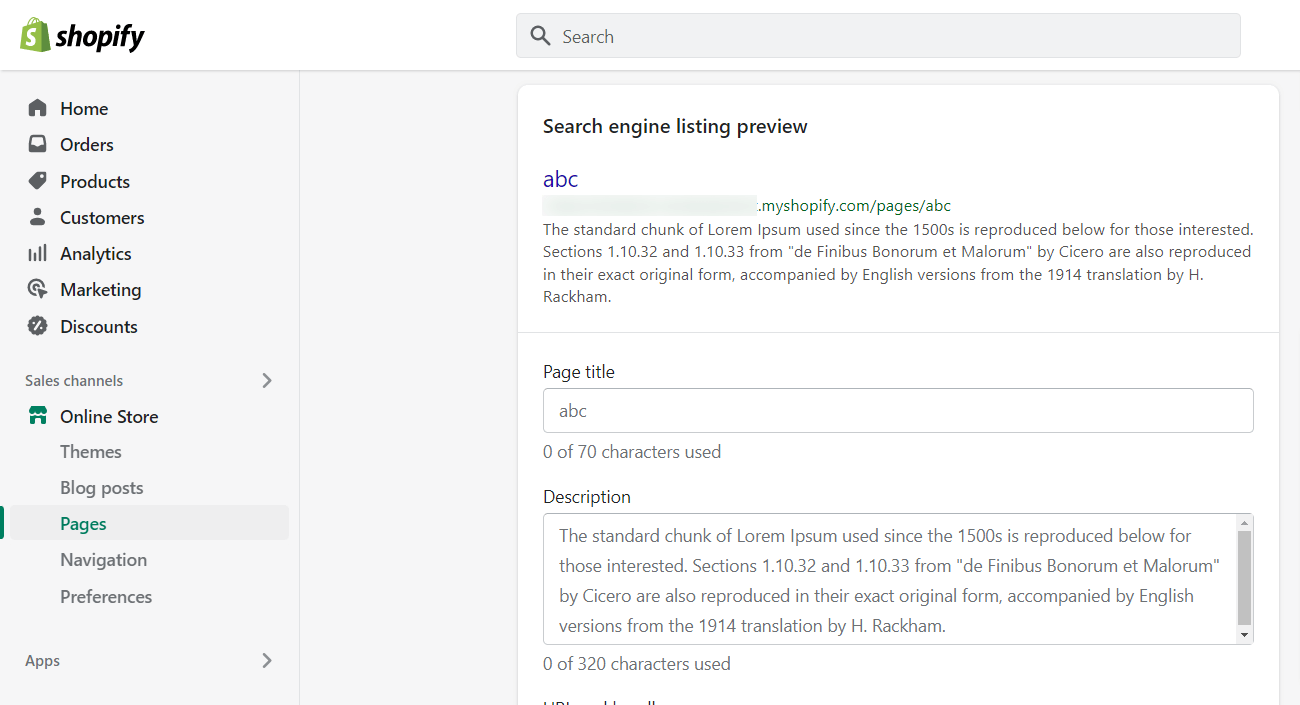Click the Shopify logo
The image size is (1300, 705).
[82, 36]
